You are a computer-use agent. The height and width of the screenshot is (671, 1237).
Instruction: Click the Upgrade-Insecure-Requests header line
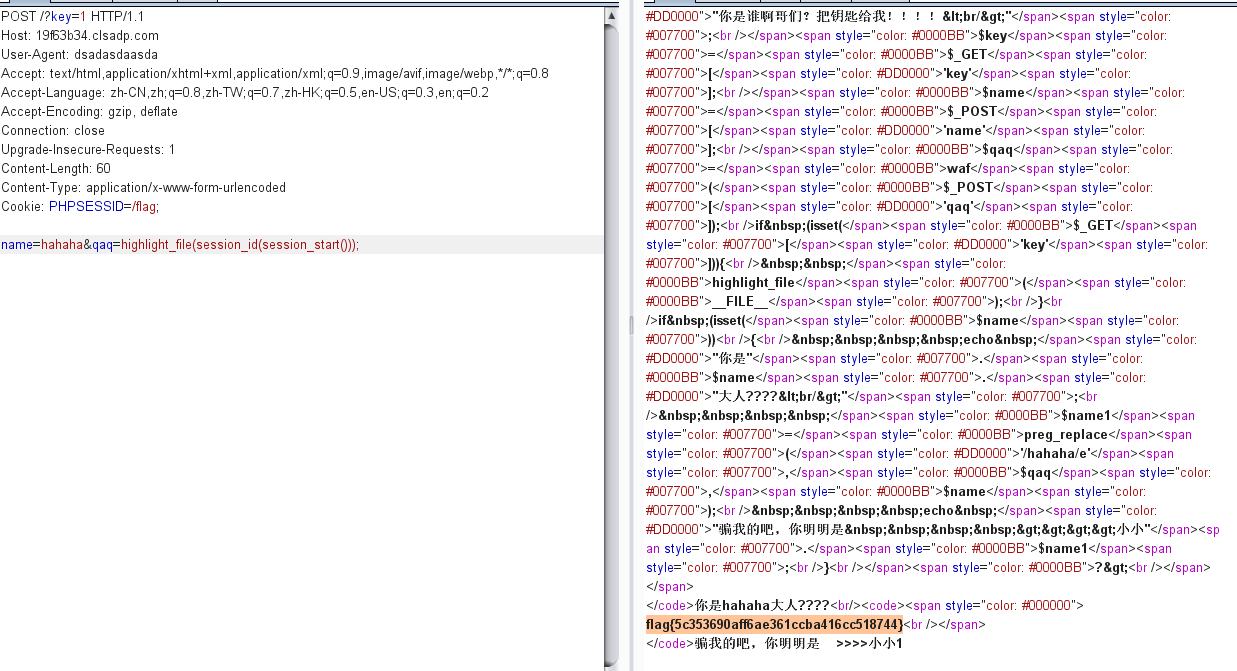[88, 150]
